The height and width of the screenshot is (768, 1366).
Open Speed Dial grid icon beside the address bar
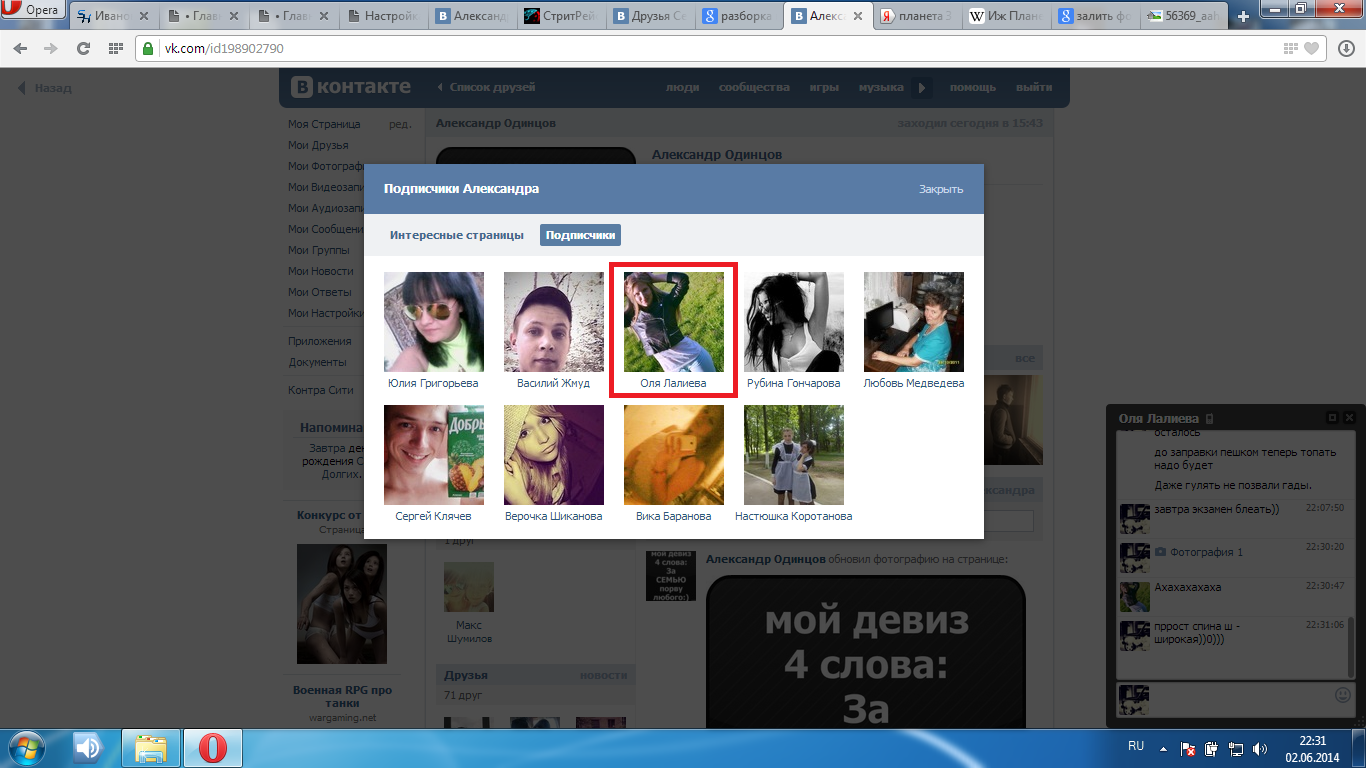pyautogui.click(x=115, y=48)
